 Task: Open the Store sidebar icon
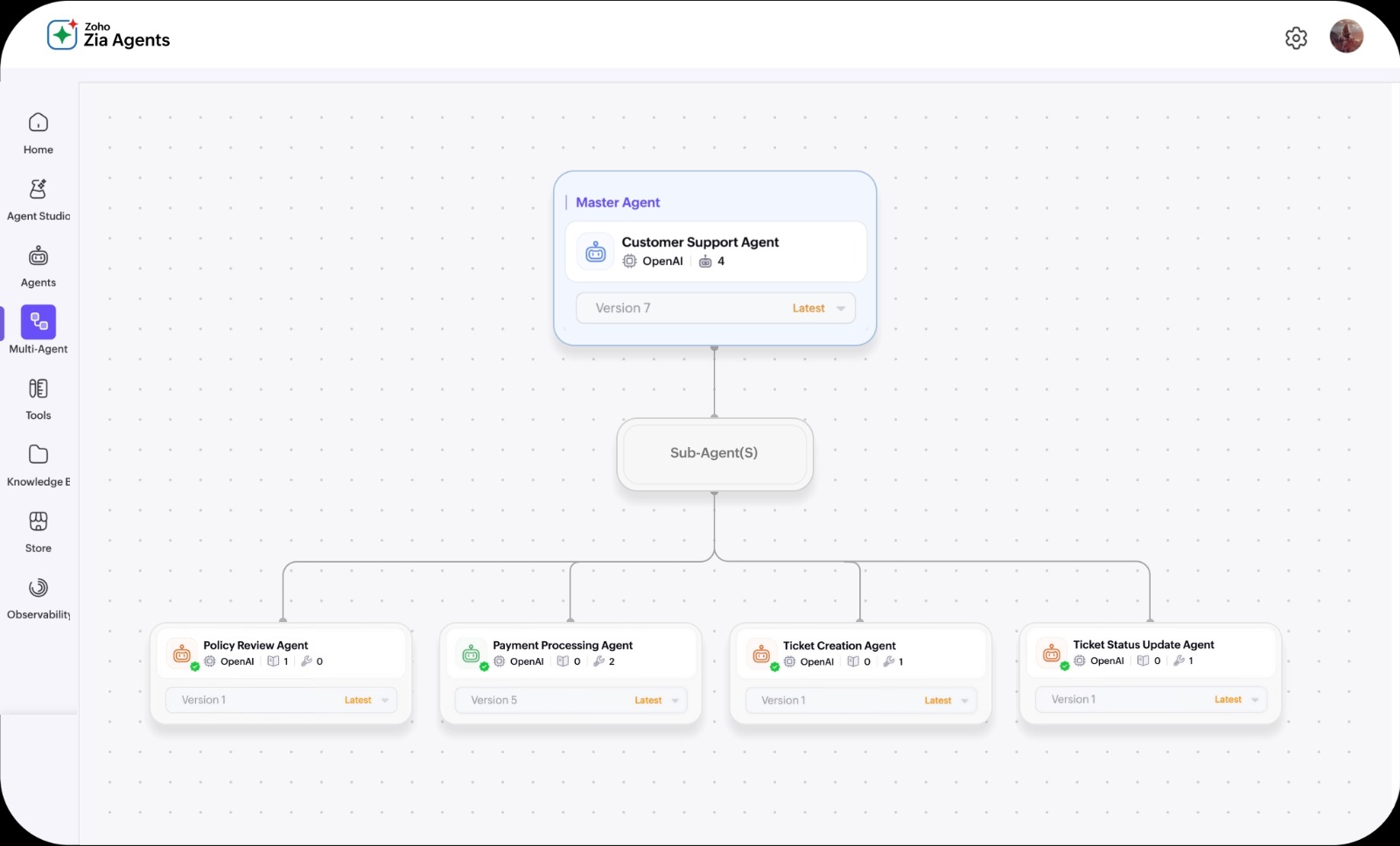click(x=38, y=521)
